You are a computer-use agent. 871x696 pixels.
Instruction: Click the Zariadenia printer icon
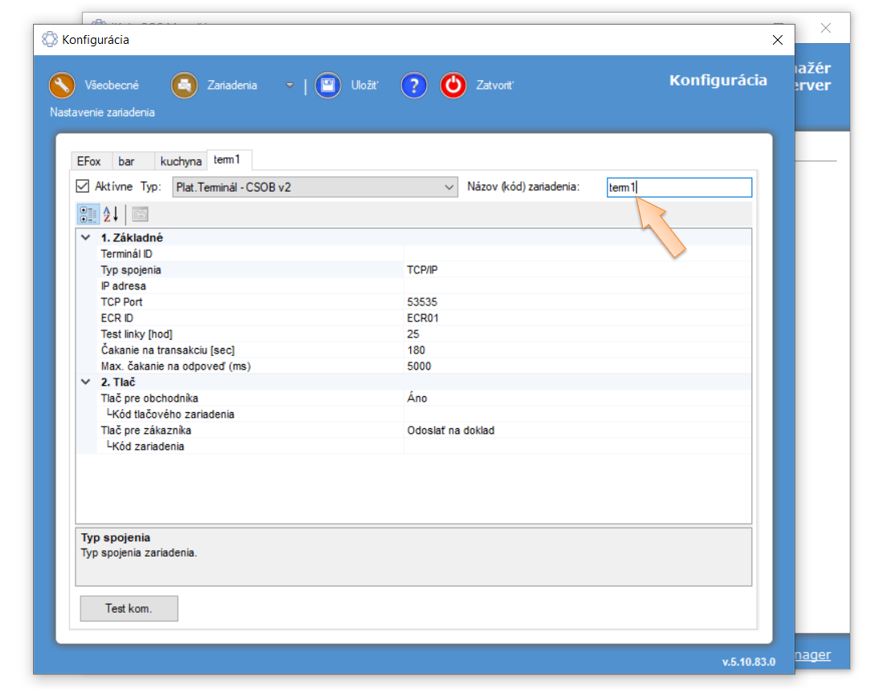tap(184, 86)
